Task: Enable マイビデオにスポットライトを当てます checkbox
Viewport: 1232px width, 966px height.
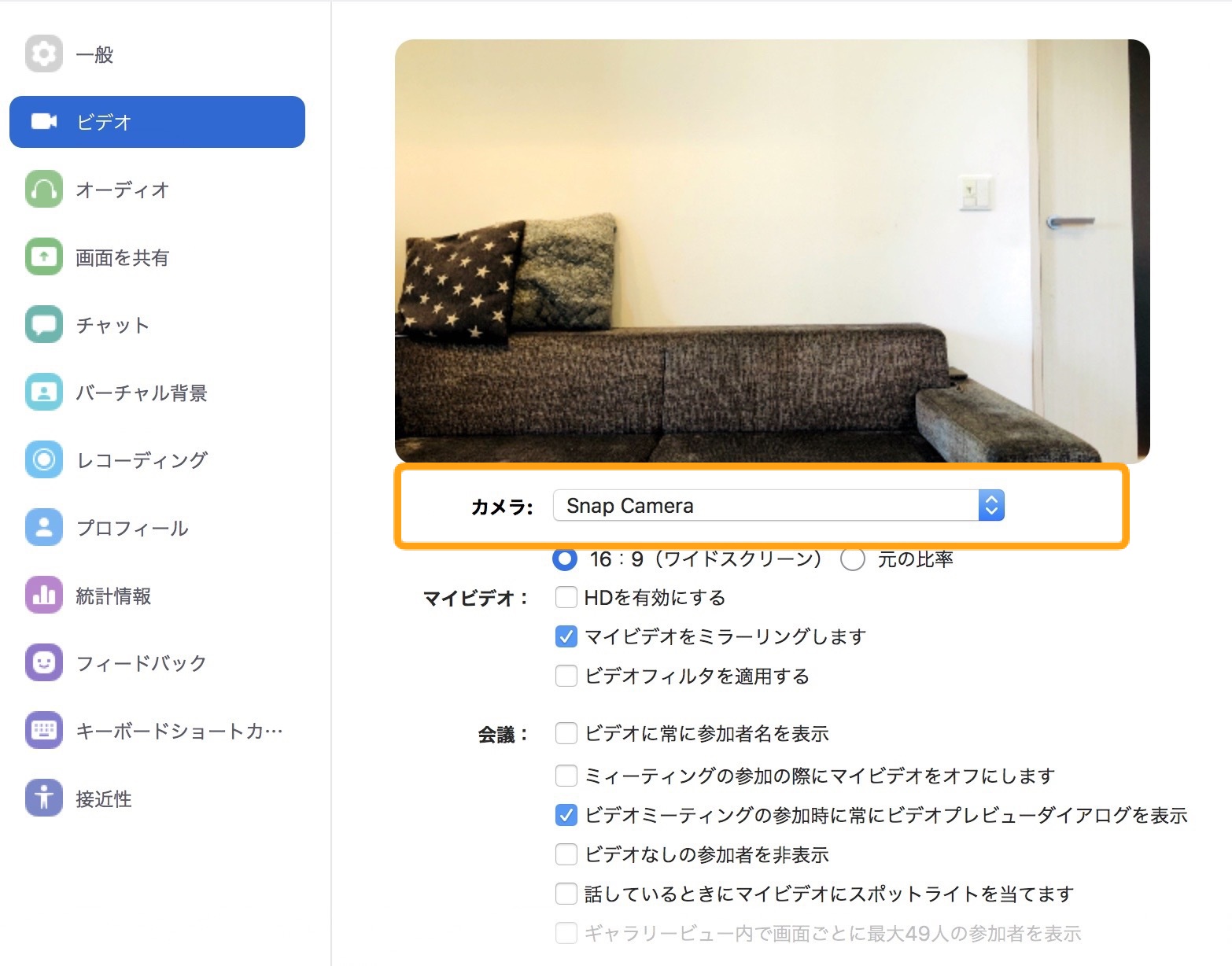Action: tap(566, 894)
